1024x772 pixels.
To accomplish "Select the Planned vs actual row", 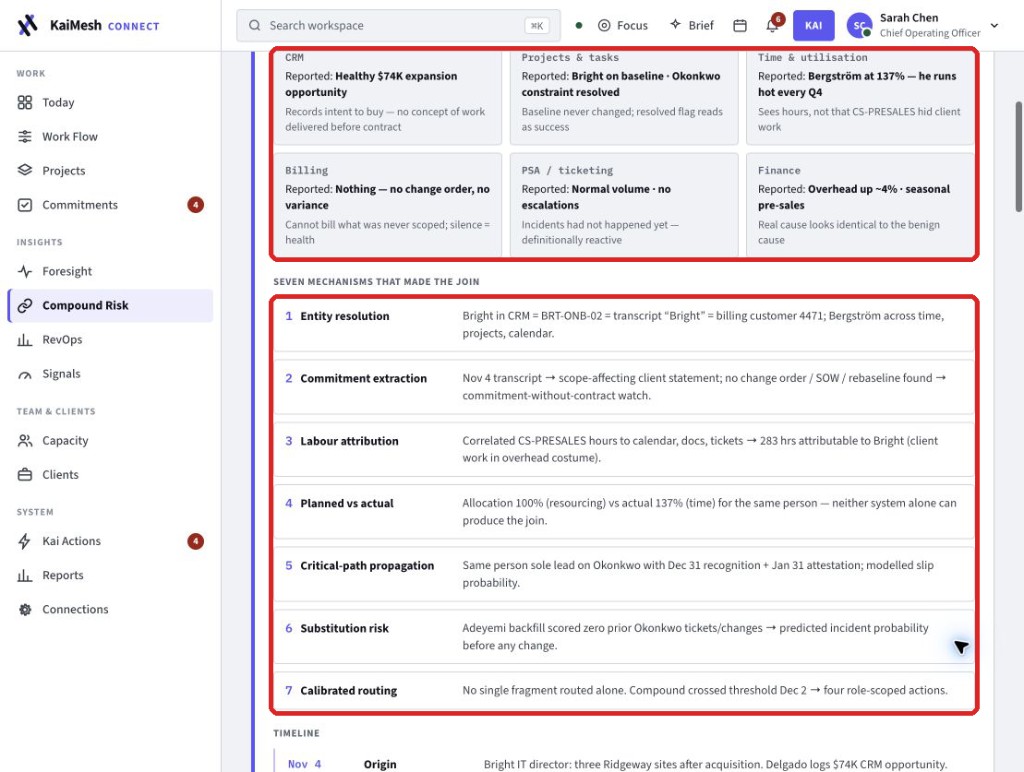I will (624, 511).
